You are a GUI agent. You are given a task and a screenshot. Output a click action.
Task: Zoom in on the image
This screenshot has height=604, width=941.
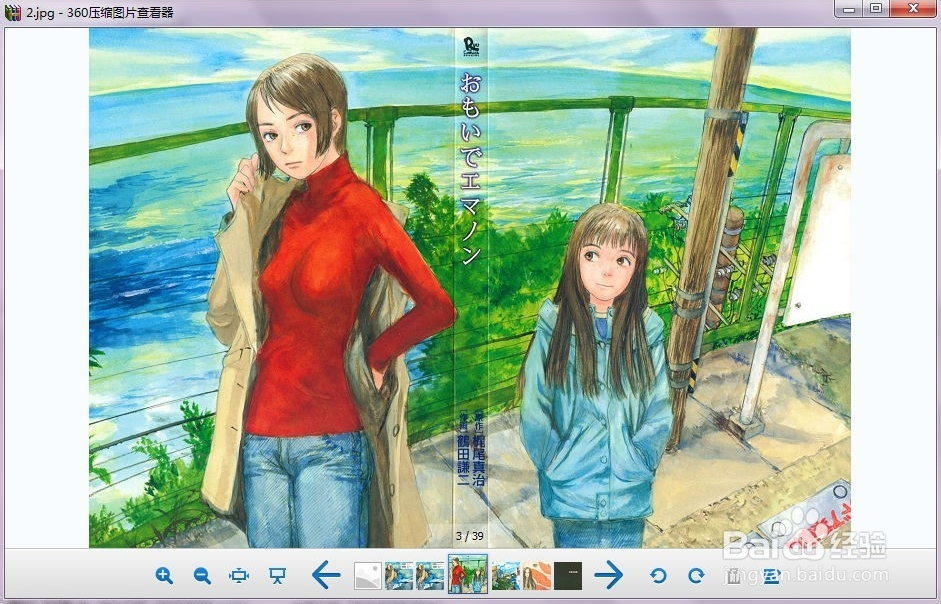pyautogui.click(x=164, y=575)
